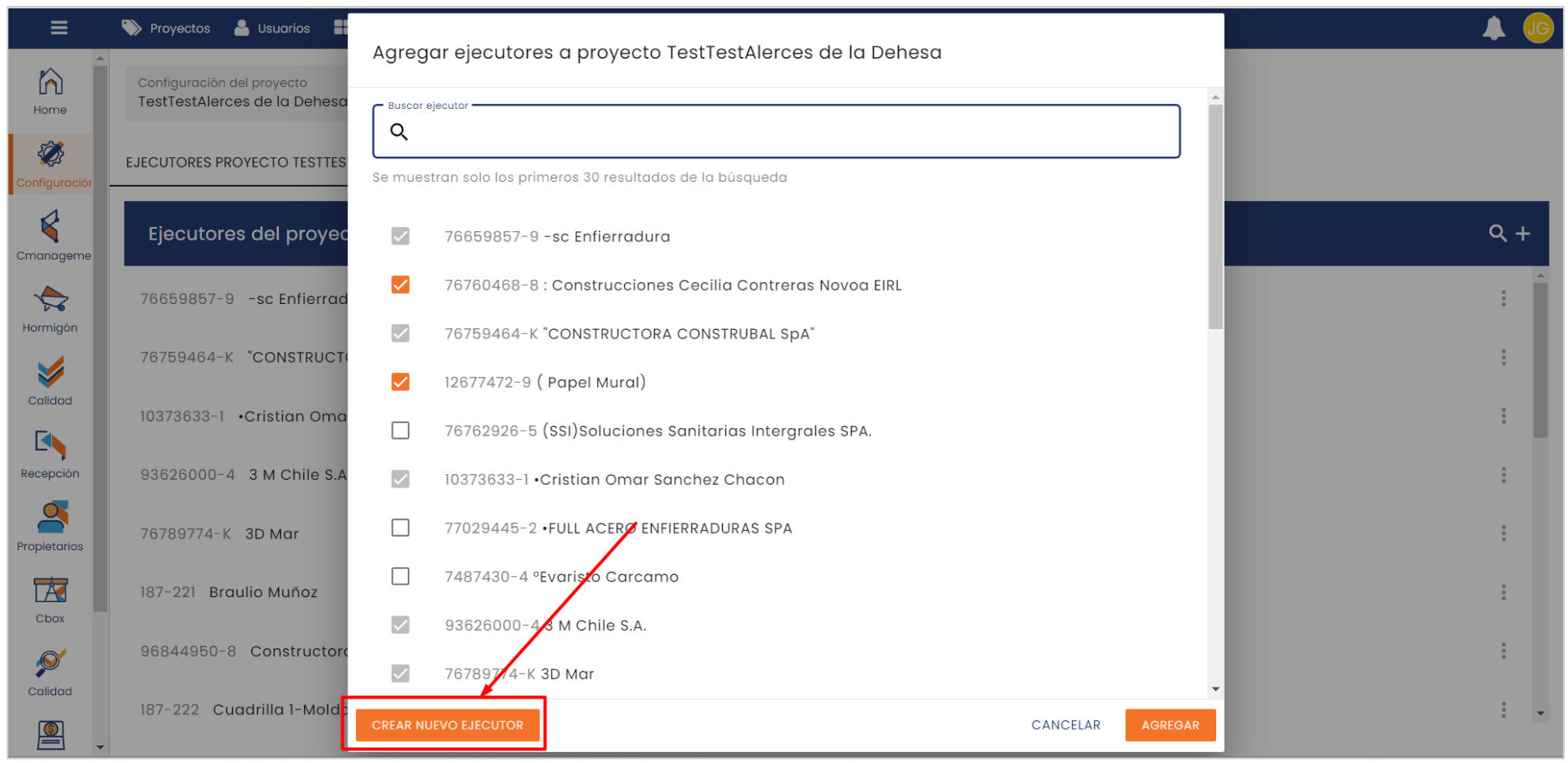1568x763 pixels.
Task: Click the Crear Nuevo Ejecutor button
Action: [447, 725]
